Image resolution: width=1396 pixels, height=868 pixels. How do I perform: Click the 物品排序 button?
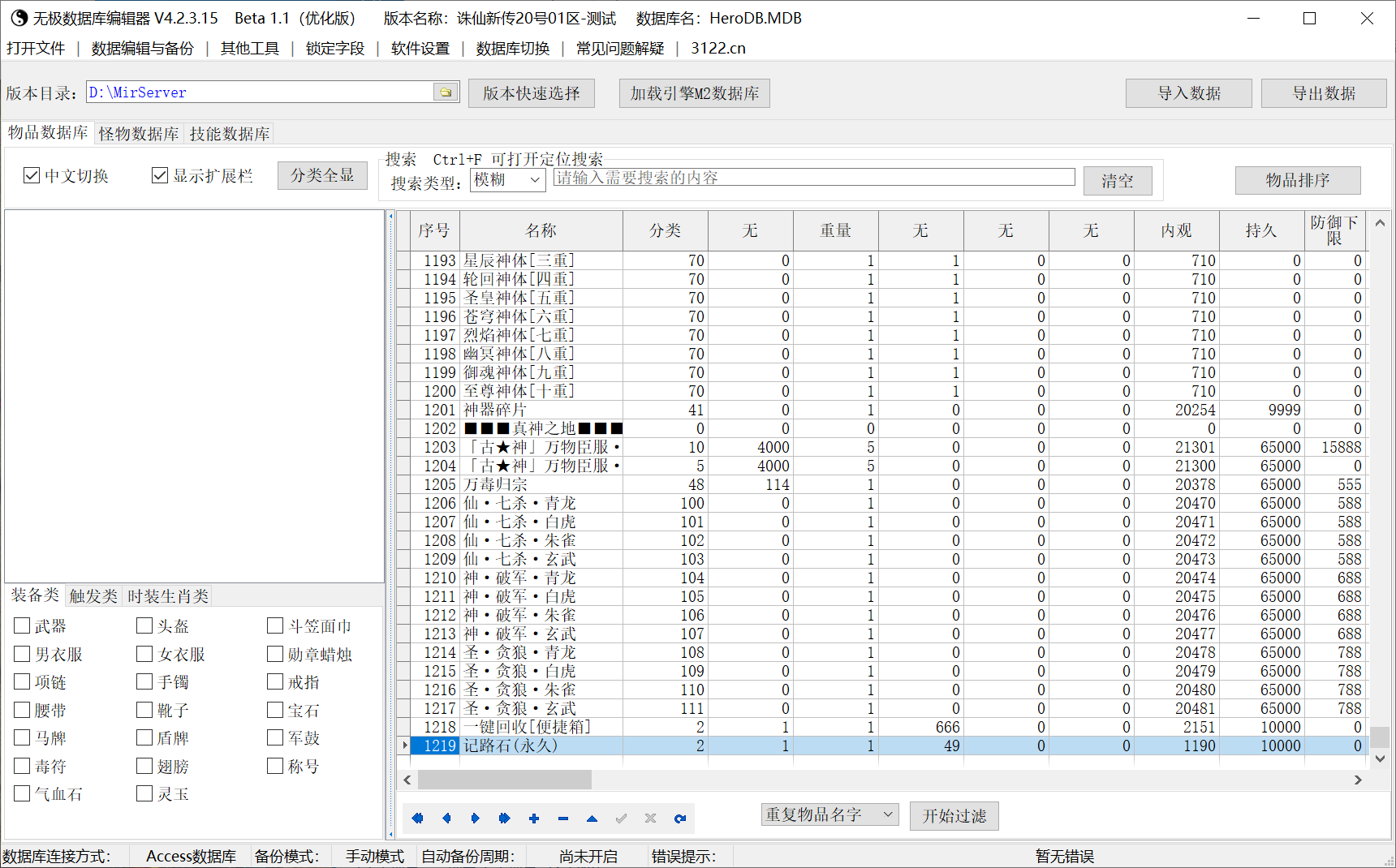pyautogui.click(x=1298, y=180)
